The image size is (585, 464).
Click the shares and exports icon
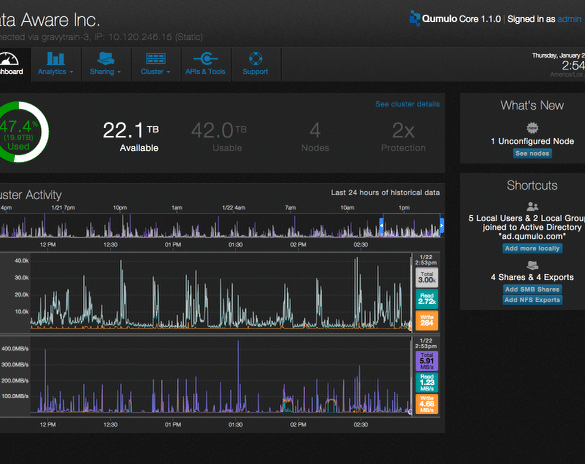pyautogui.click(x=532, y=265)
